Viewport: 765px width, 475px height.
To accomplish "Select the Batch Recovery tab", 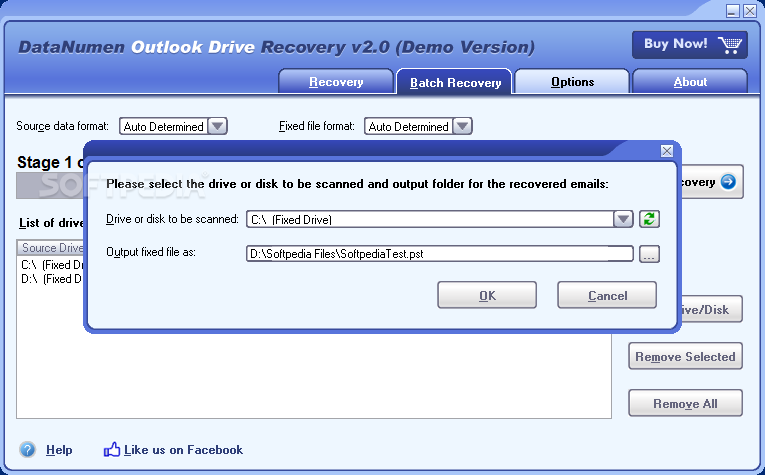I will (455, 82).
